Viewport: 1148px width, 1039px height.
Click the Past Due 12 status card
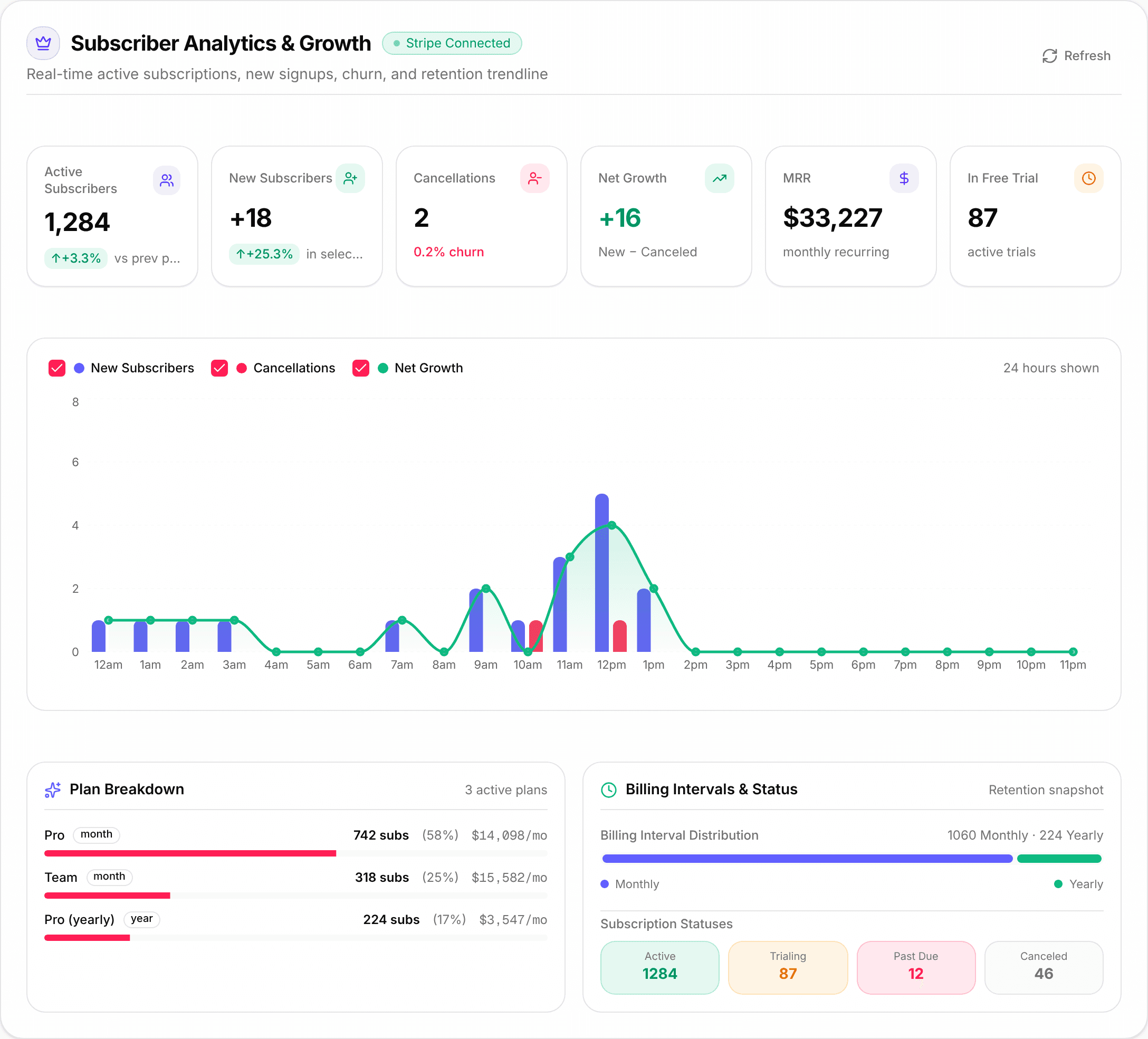click(x=916, y=968)
